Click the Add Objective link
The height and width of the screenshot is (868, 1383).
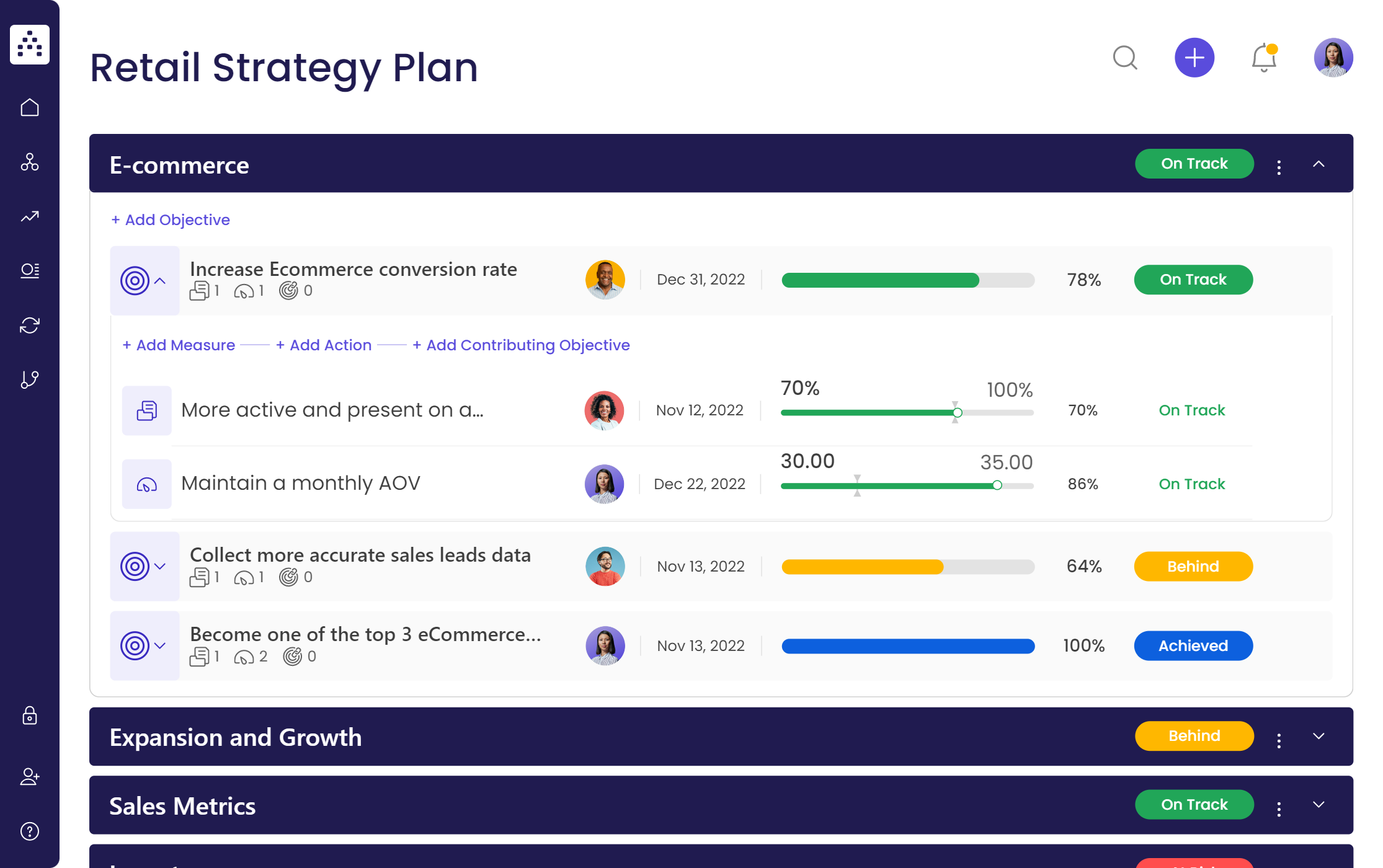pyautogui.click(x=171, y=219)
